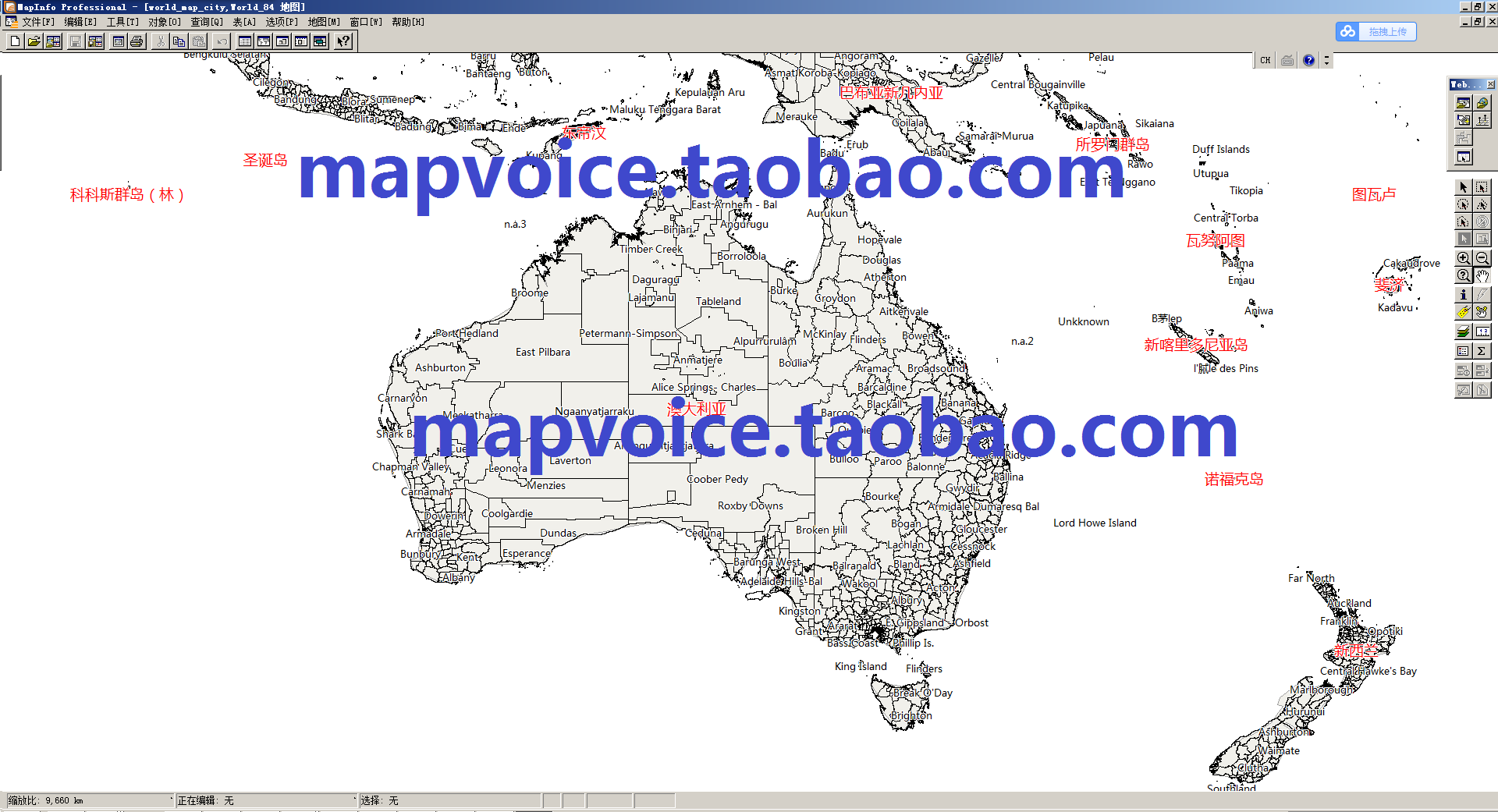Click the CH input language indicator
The width and height of the screenshot is (1498, 812).
(x=1265, y=60)
